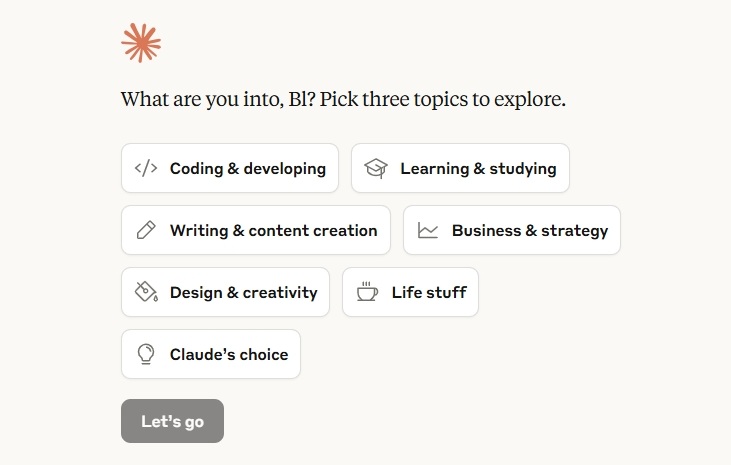731x465 pixels.
Task: Click the pencil icon for writing
Action: point(146,230)
